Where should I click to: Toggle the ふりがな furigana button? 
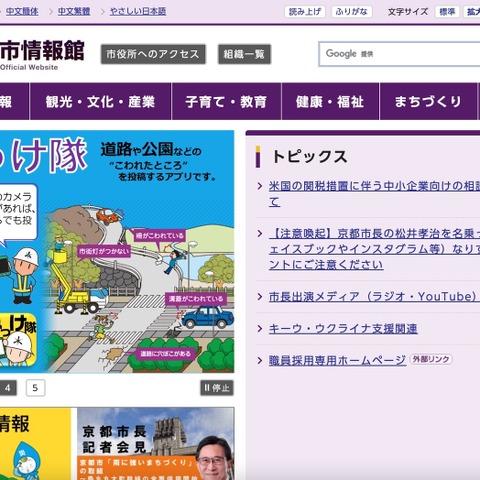[x=351, y=12]
